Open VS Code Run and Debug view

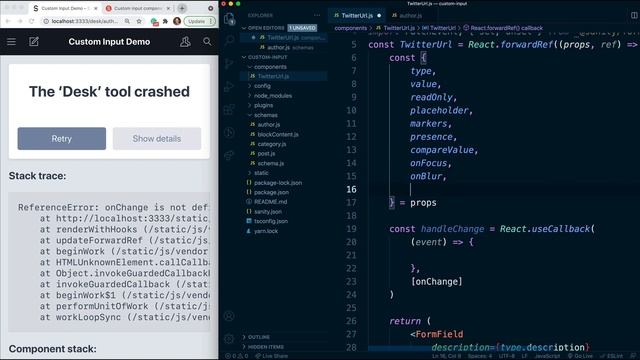click(x=229, y=86)
